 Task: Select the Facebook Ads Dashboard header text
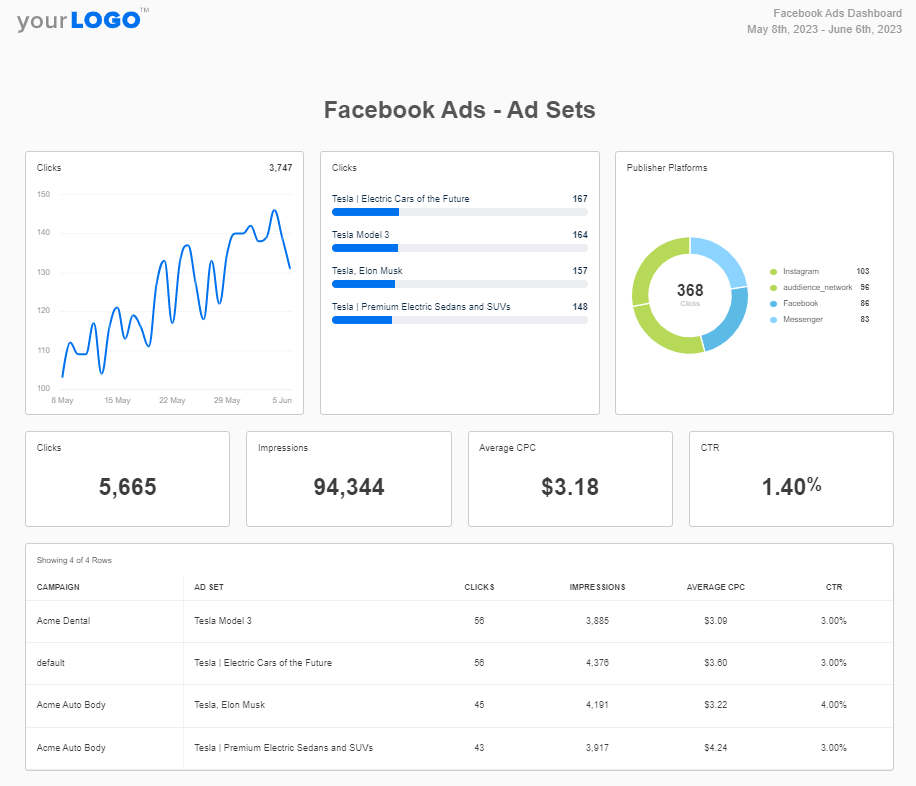point(837,13)
